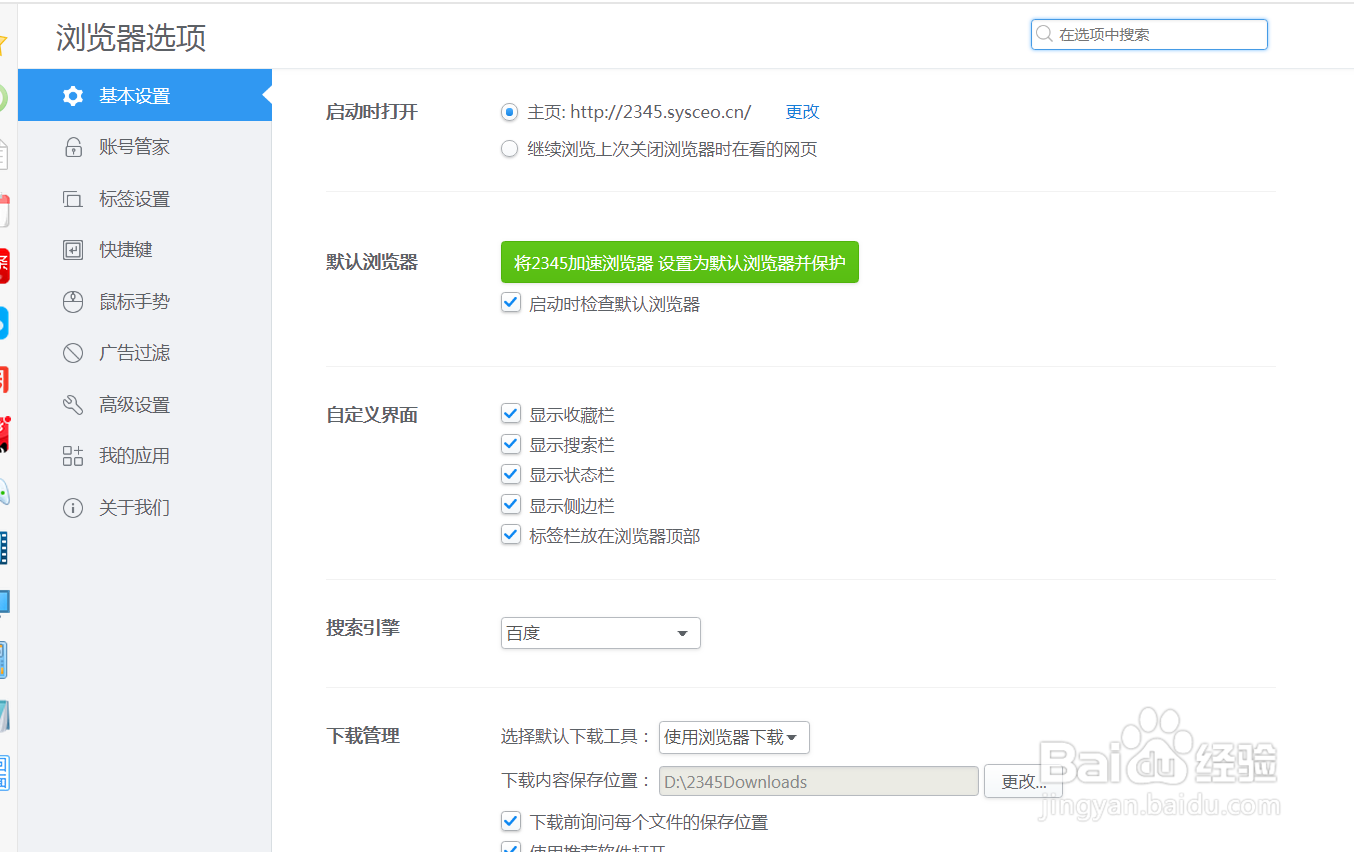
Task: Disable 显示状态栏 option
Action: (511, 474)
